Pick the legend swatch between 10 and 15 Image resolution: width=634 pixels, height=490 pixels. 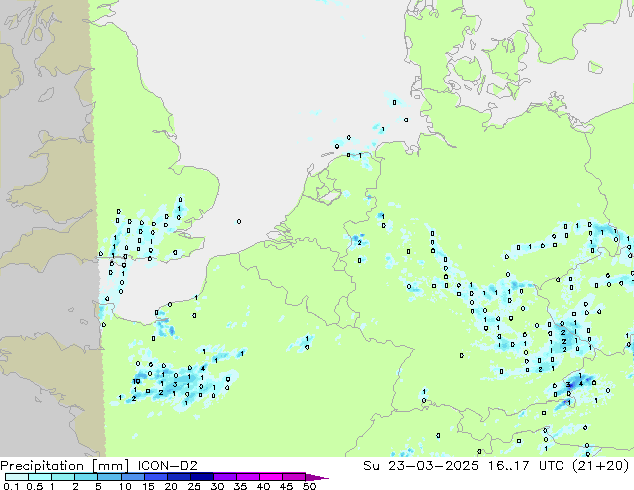click(x=132, y=477)
